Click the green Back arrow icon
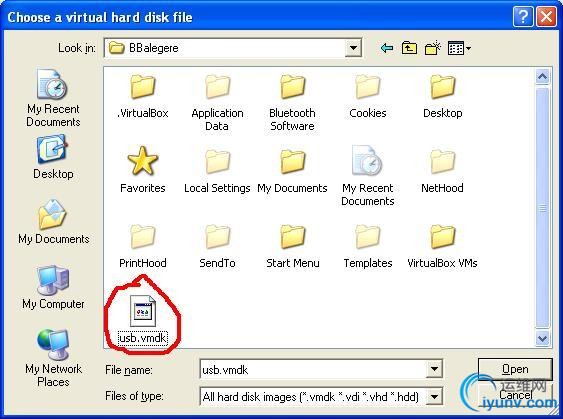The height and width of the screenshot is (419, 563). pos(387,48)
